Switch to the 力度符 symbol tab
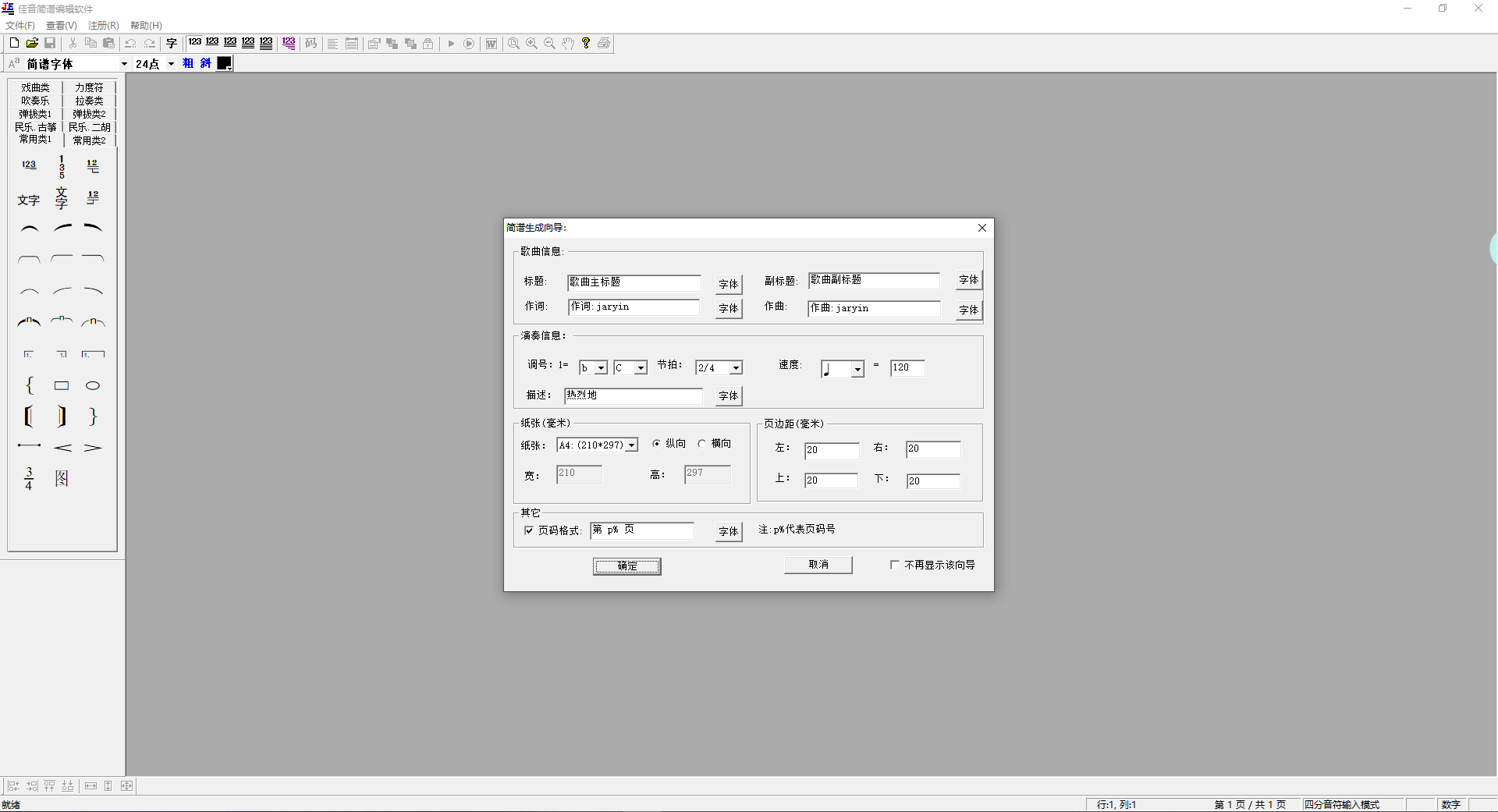The image size is (1498, 812). coord(89,87)
